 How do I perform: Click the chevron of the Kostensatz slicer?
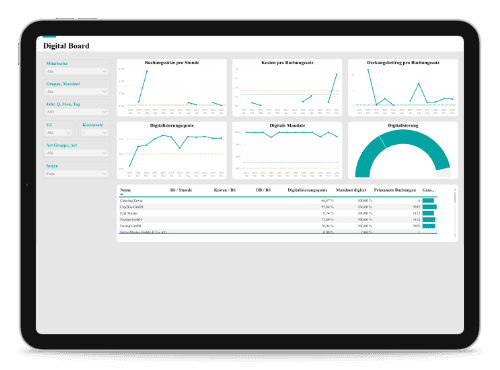[104, 133]
